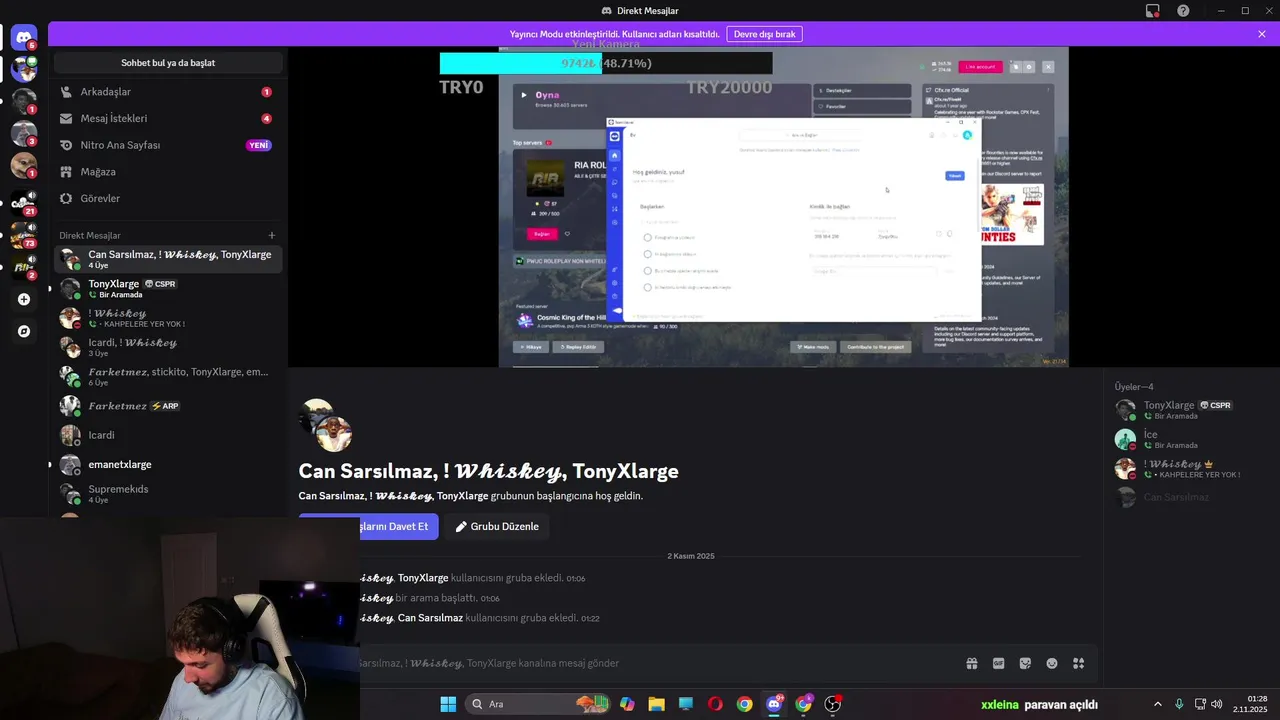This screenshot has width=1280, height=720.
Task: Open the Discord help question mark icon
Action: click(x=1183, y=11)
